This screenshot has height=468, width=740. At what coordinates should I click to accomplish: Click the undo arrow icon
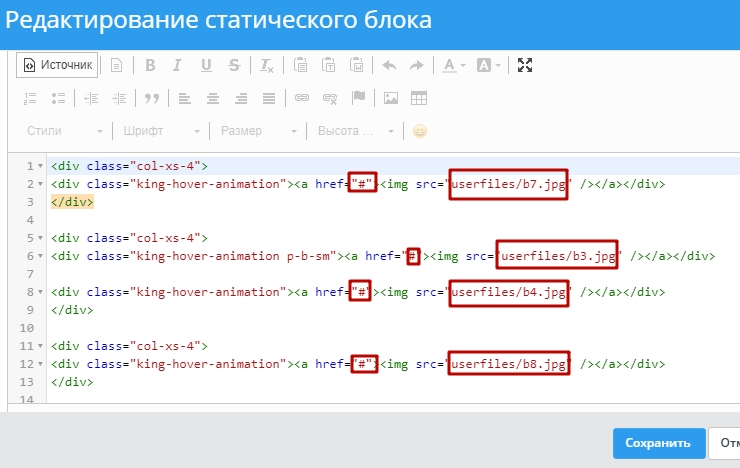coord(389,65)
